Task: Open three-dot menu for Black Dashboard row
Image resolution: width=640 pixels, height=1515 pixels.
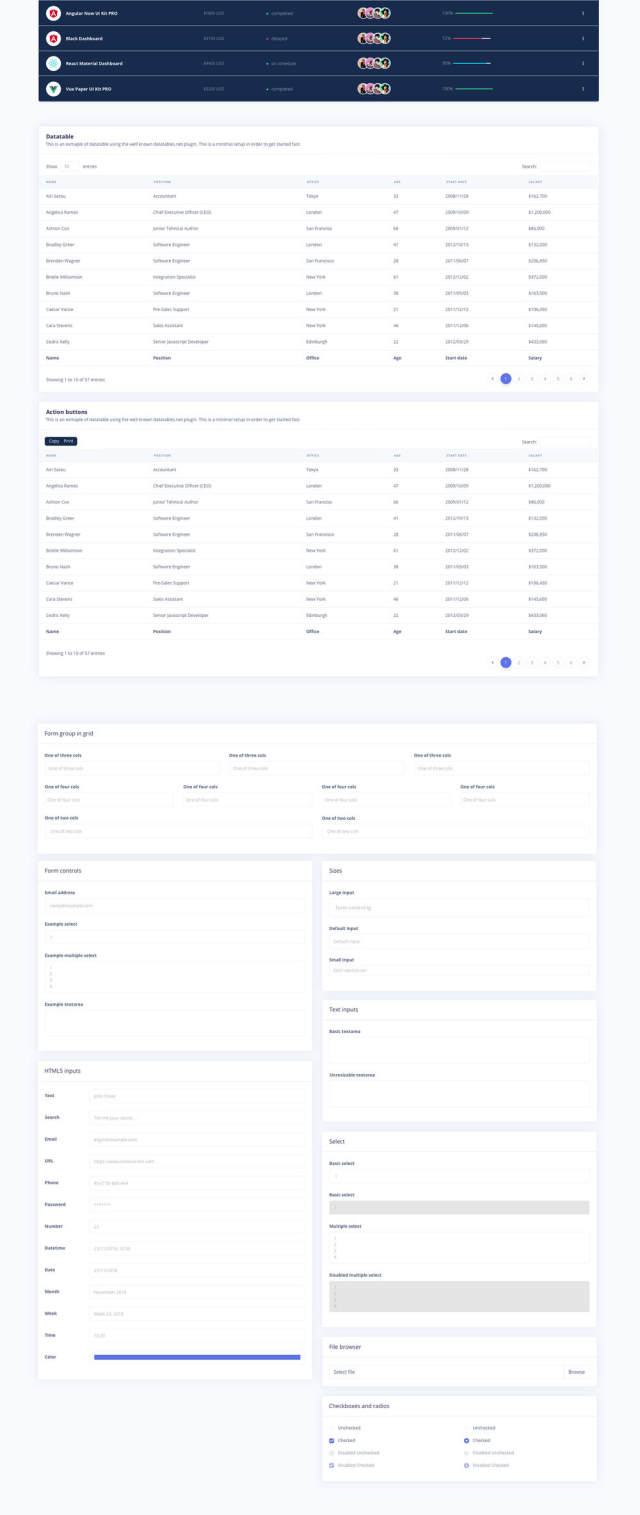Action: coord(583,38)
